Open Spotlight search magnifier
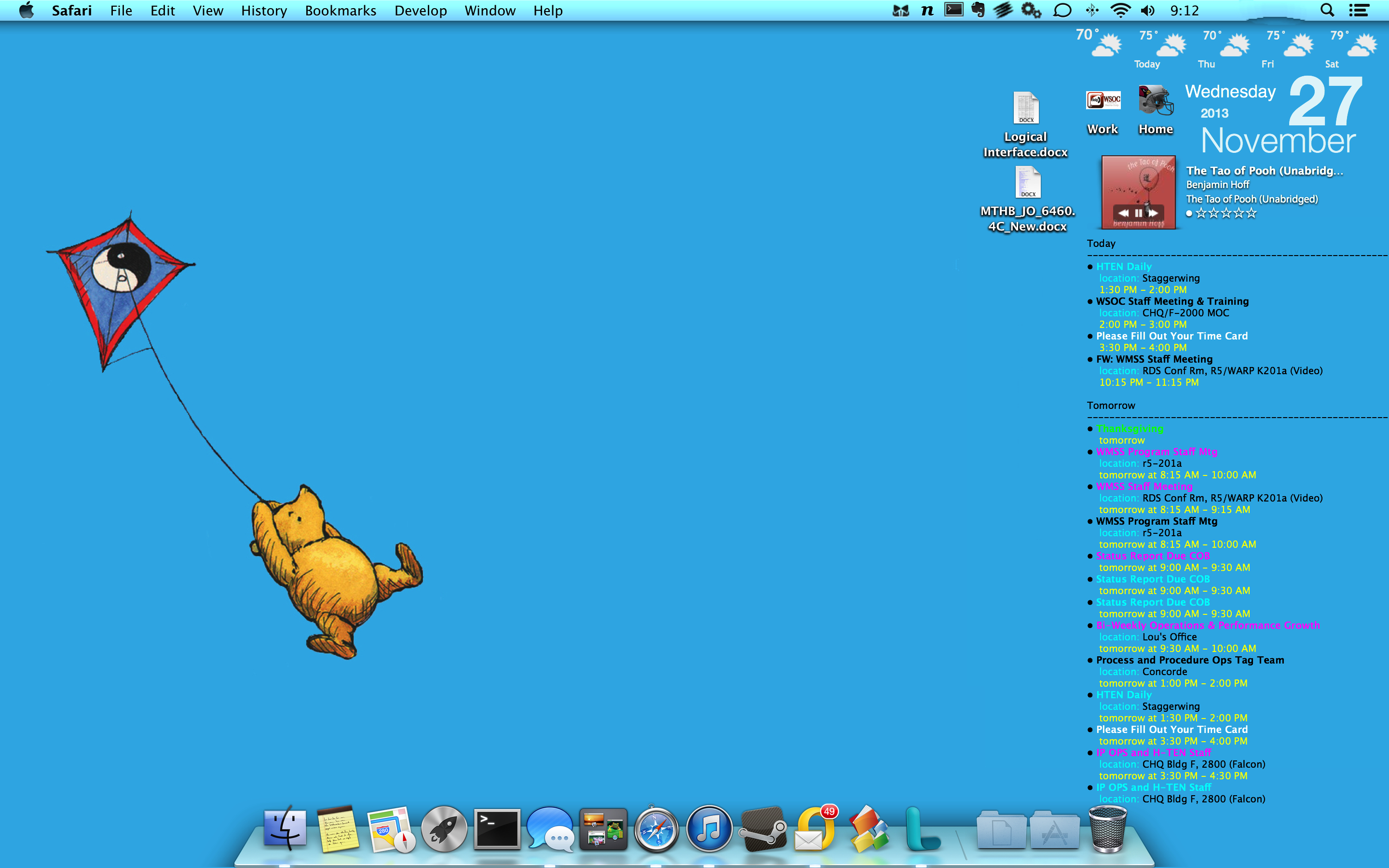Image resolution: width=1389 pixels, height=868 pixels. [1328, 10]
